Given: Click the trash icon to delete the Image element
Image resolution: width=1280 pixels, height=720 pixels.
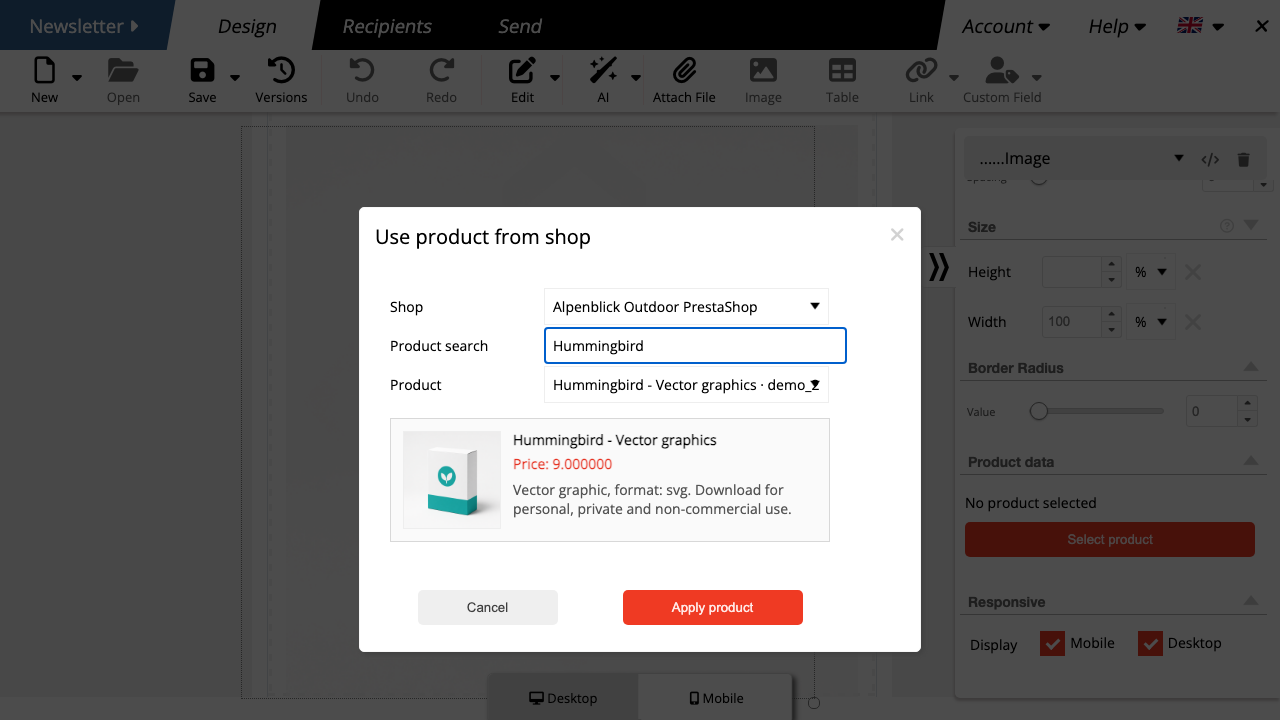Looking at the screenshot, I should pos(1243,159).
